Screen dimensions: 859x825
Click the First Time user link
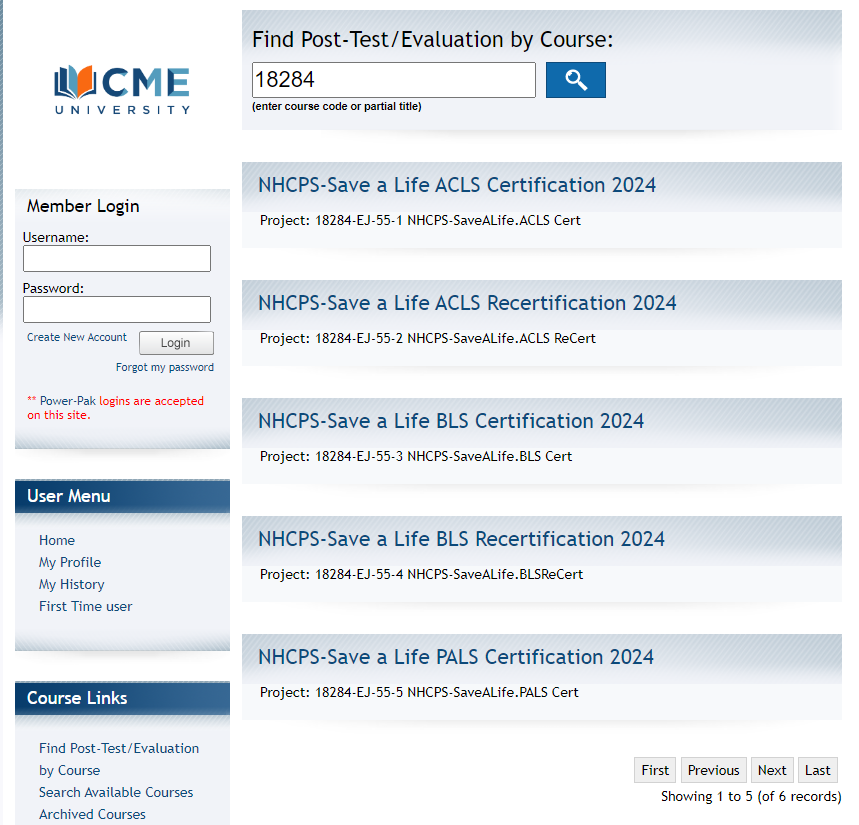click(85, 606)
